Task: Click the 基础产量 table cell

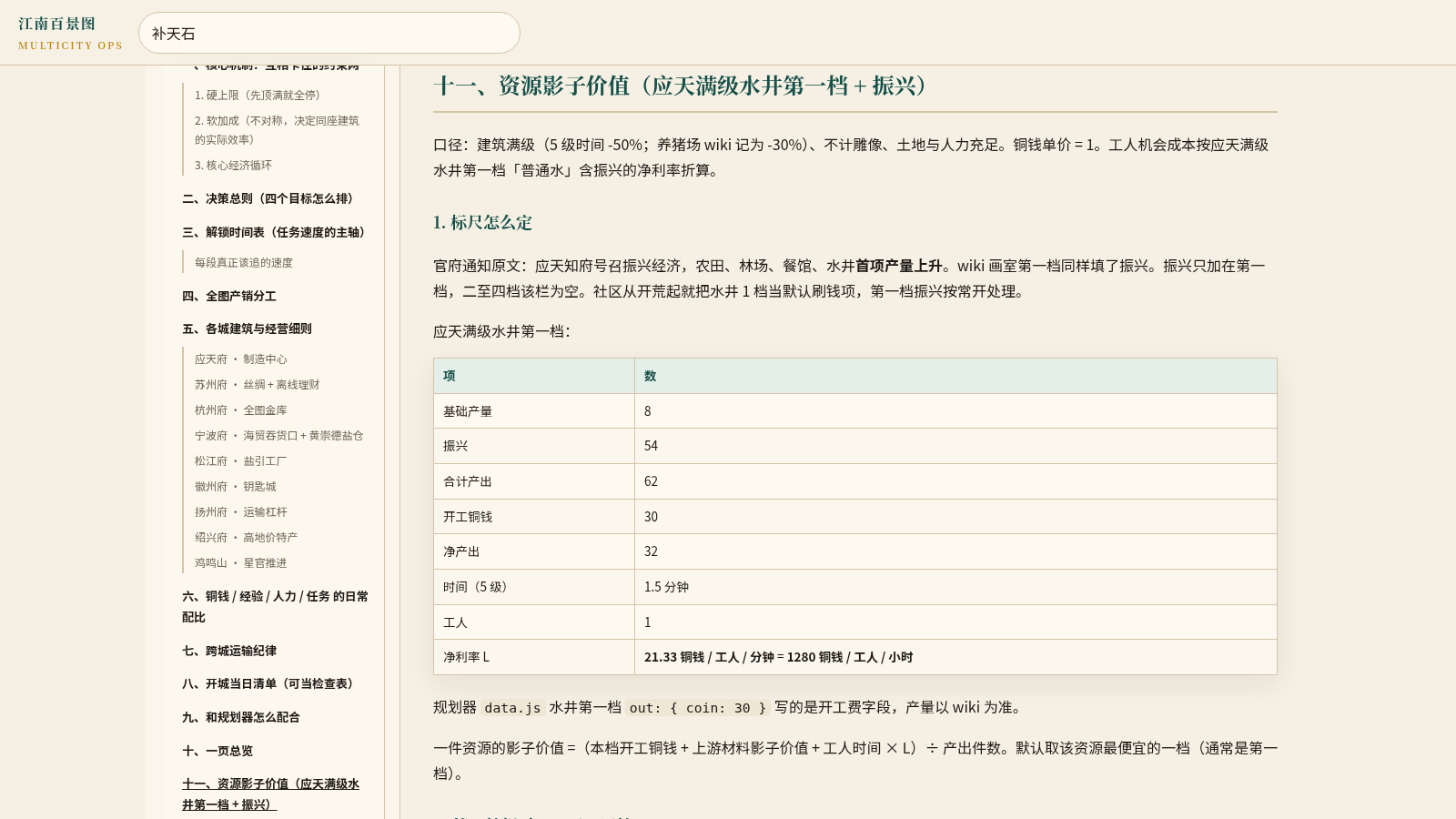Action: click(533, 411)
